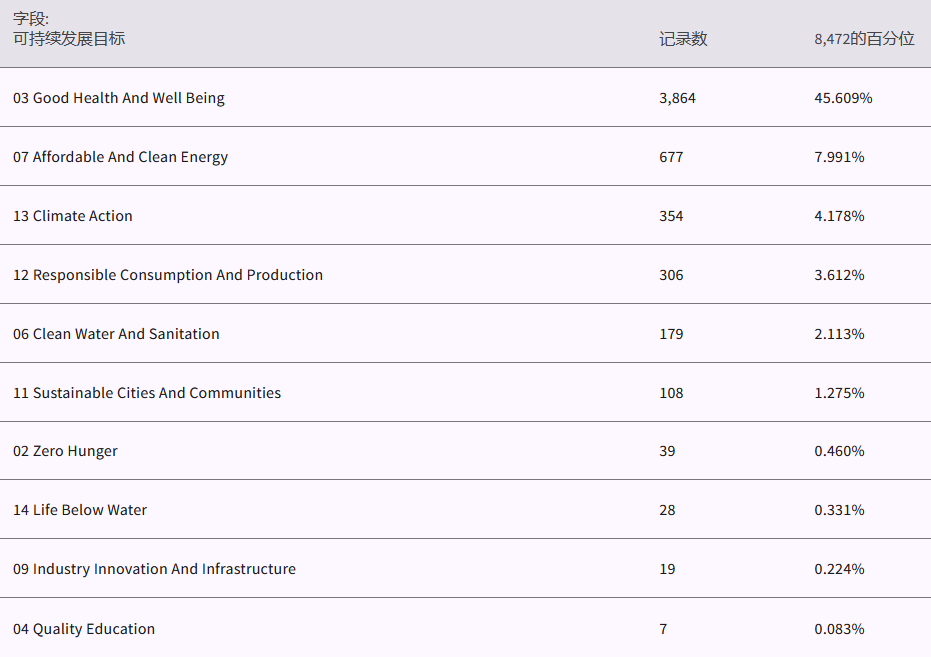Click the 1.275% percentage value

pos(839,393)
